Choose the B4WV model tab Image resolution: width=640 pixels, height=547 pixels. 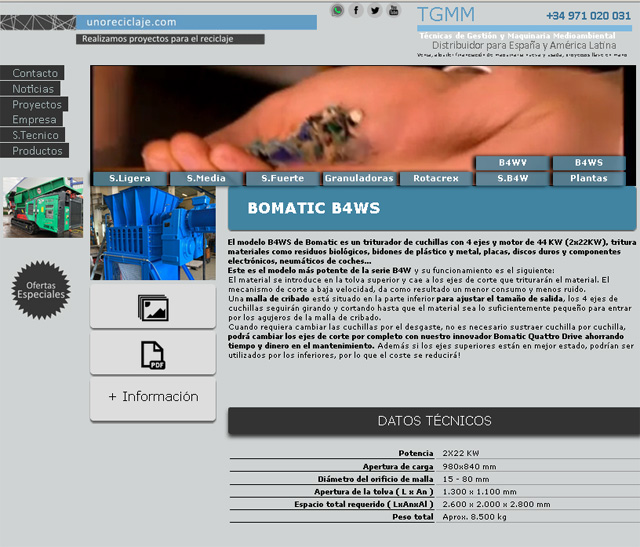coord(512,163)
